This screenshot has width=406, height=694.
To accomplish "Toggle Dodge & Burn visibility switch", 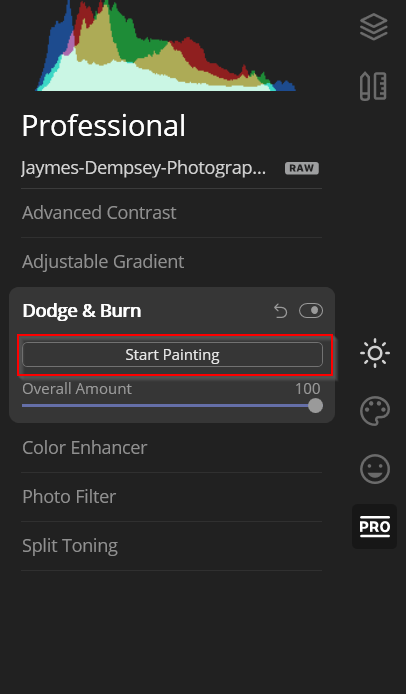I will click(311, 311).
